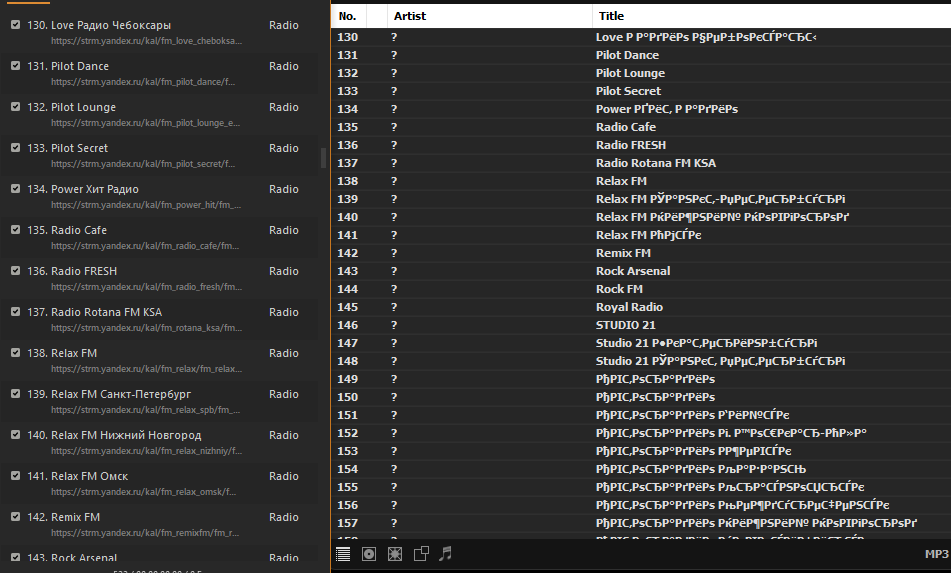The width and height of the screenshot is (951, 573).
Task: Sort by the No. column header
Action: pyautogui.click(x=349, y=16)
